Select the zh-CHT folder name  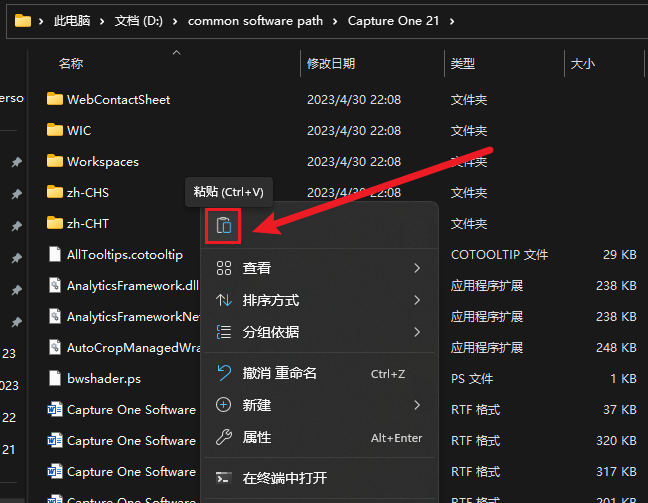pos(88,224)
